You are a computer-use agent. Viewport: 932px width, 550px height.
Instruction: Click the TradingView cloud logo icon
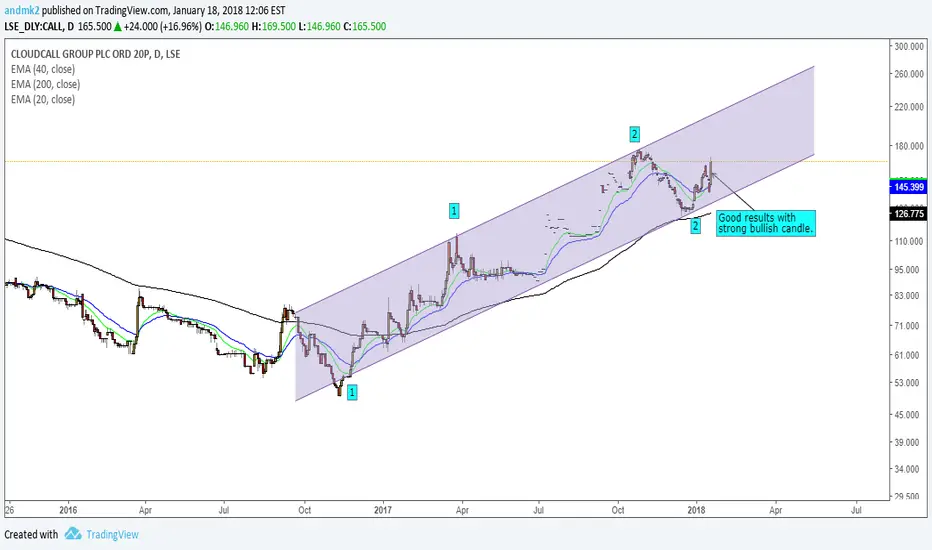tap(73, 533)
